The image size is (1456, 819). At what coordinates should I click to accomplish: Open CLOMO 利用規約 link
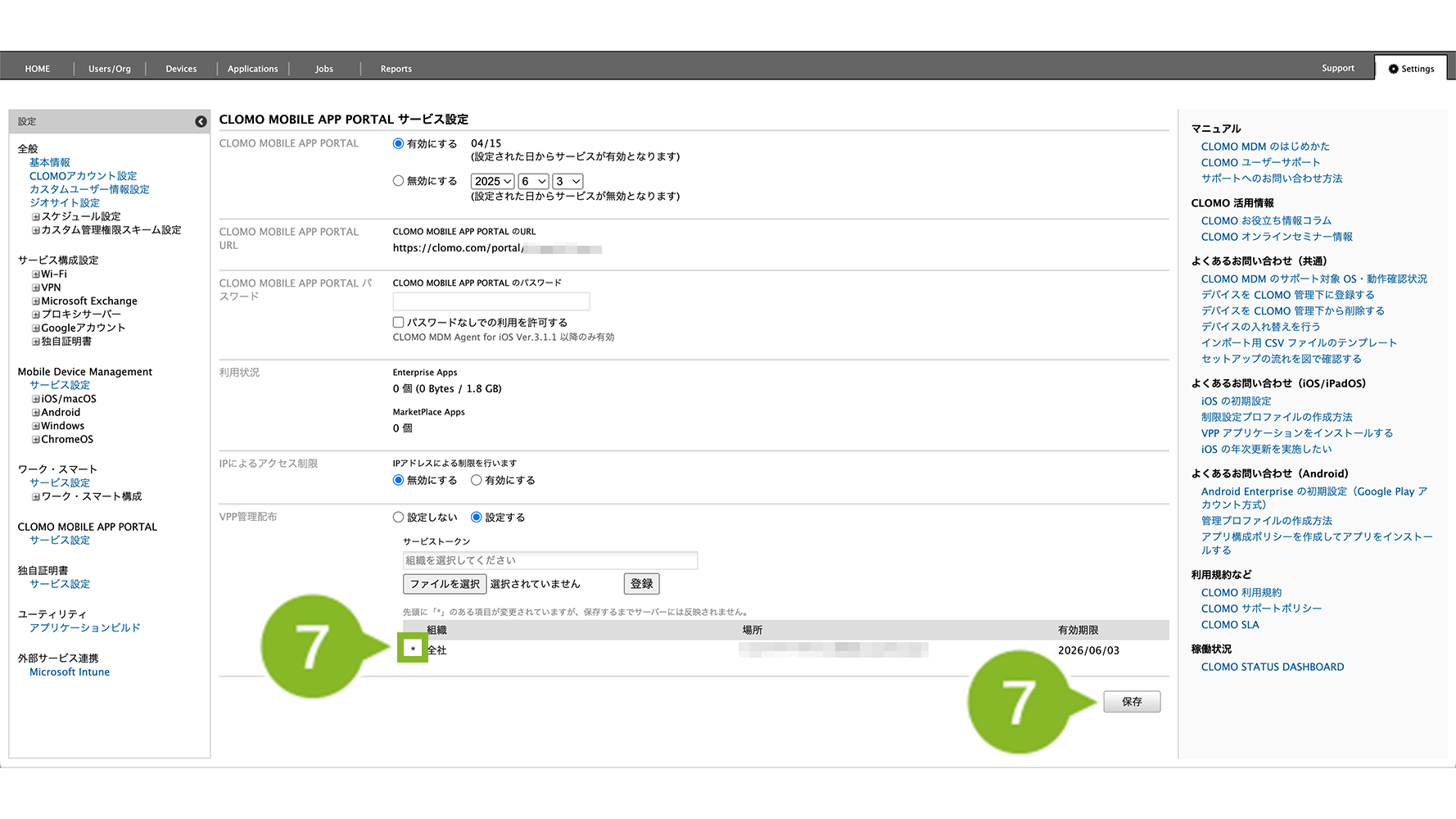click(x=1241, y=593)
